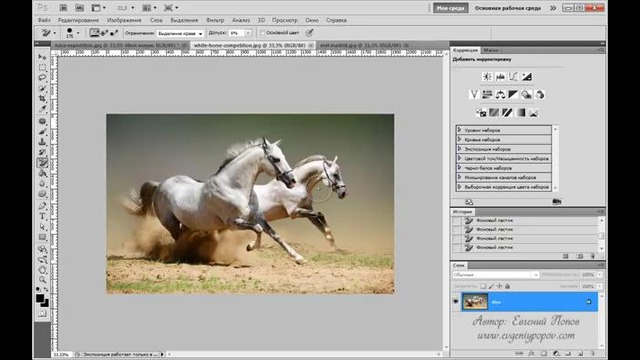Add a Levels adjustment
Image resolution: width=640 pixels, height=360 pixels.
click(x=500, y=77)
